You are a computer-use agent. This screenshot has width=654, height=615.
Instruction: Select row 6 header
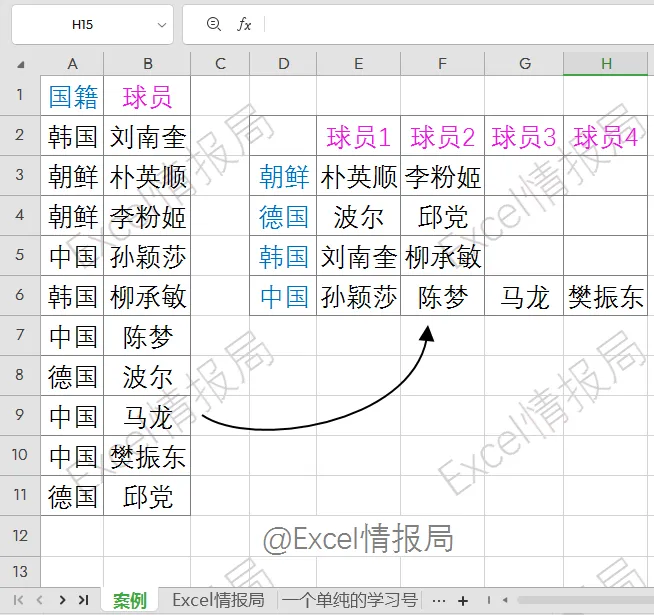(x=20, y=295)
